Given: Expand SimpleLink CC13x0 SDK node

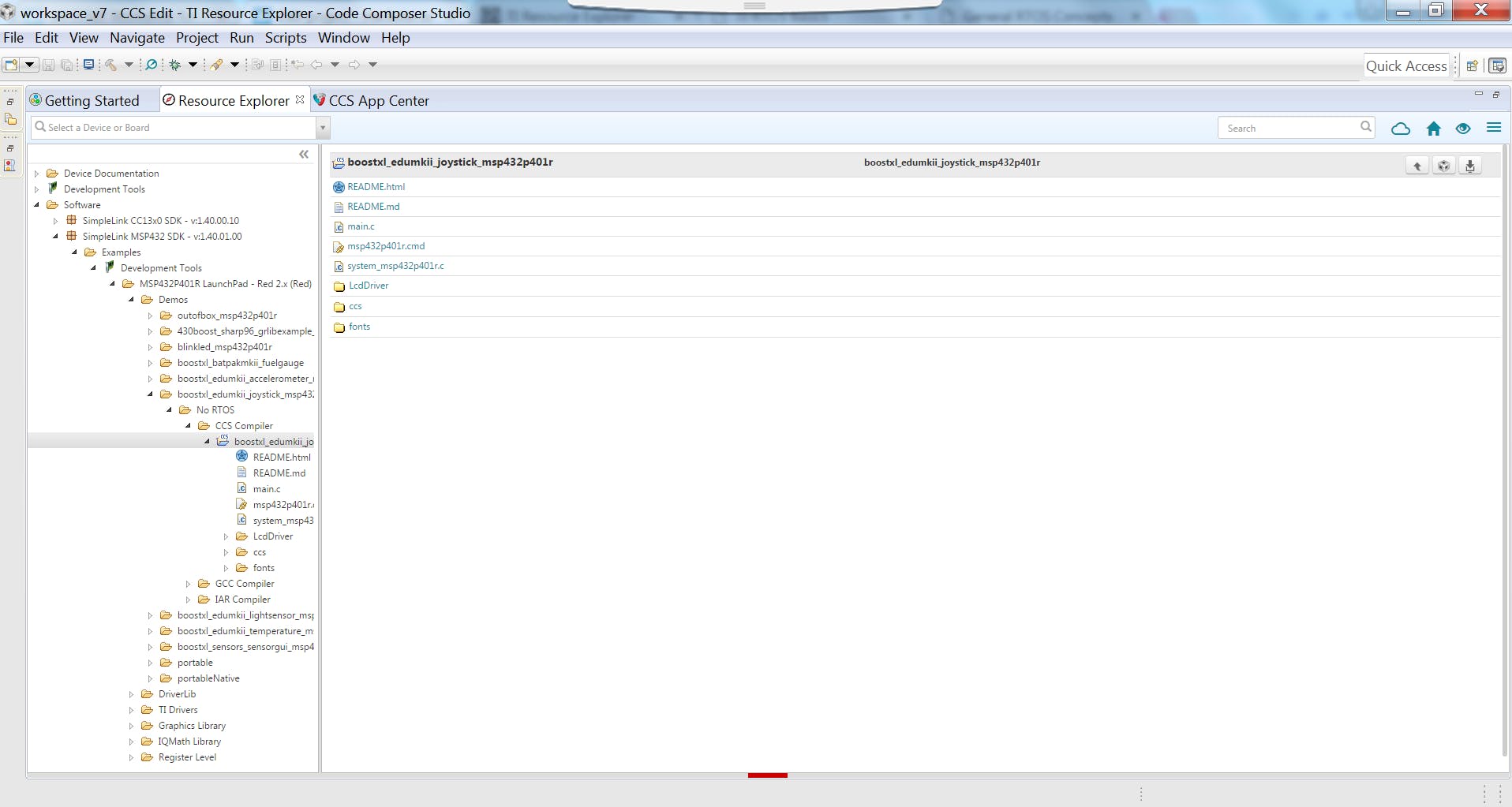Looking at the screenshot, I should click(x=55, y=221).
